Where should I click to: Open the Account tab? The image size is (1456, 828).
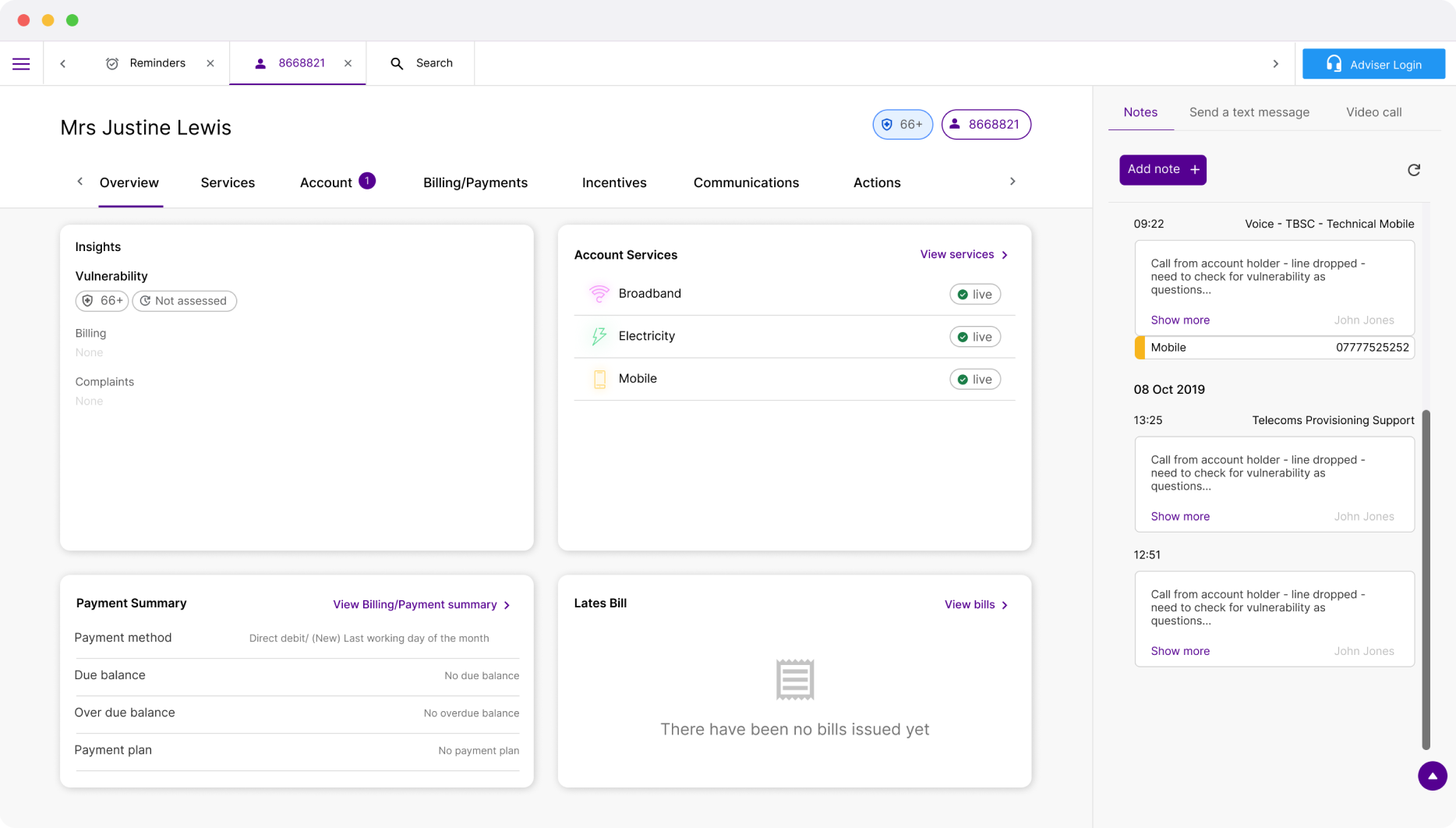[x=326, y=182]
